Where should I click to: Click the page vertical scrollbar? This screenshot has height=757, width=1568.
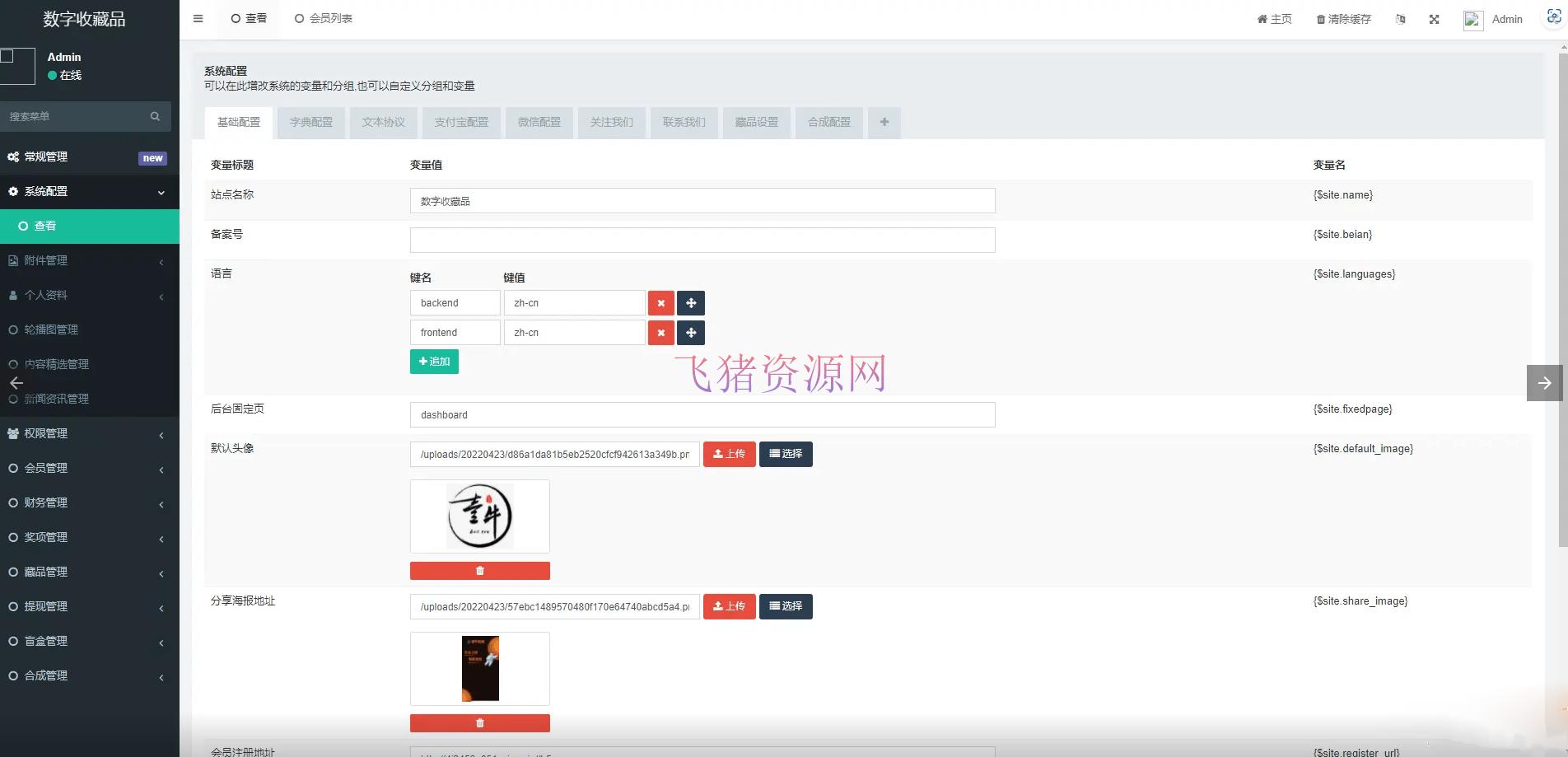click(1562, 297)
